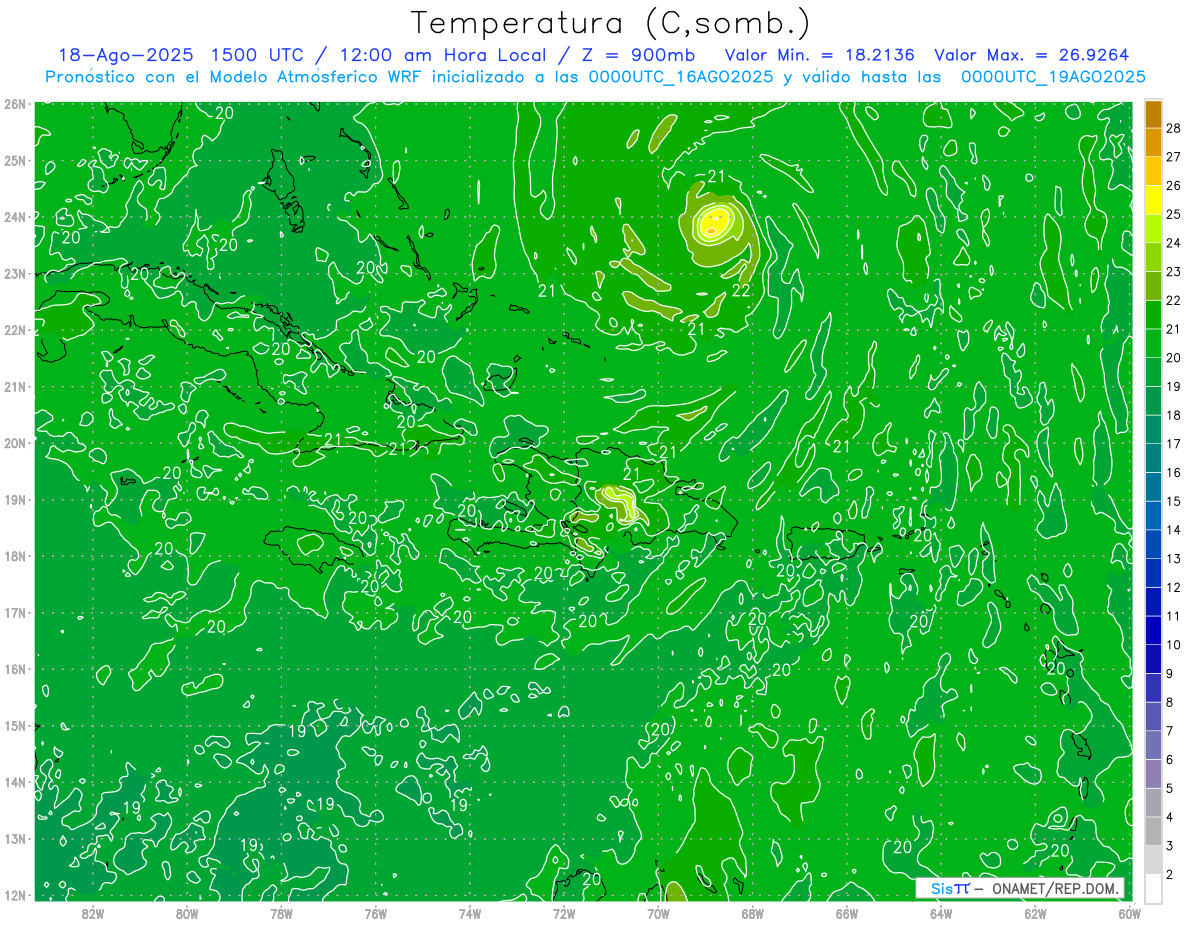
Task: Click the '22' contour label near the storm
Action: point(741,291)
